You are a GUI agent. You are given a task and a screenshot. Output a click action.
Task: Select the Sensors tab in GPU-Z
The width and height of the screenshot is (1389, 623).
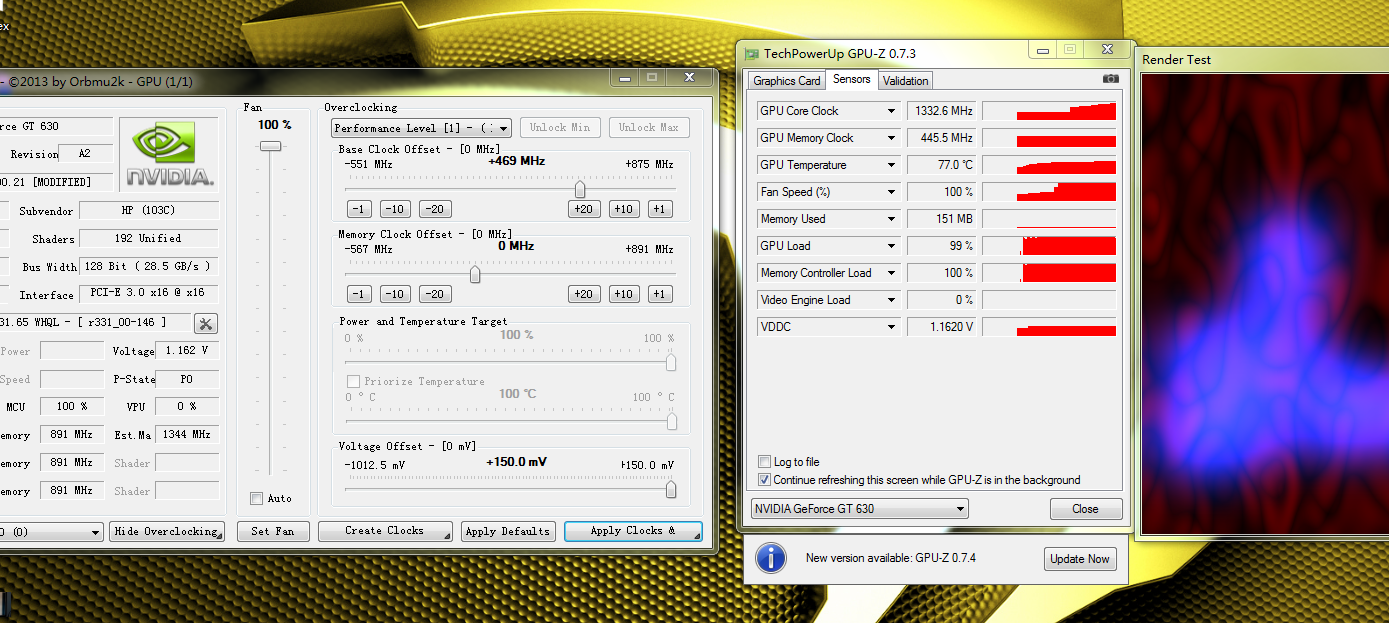coord(852,80)
